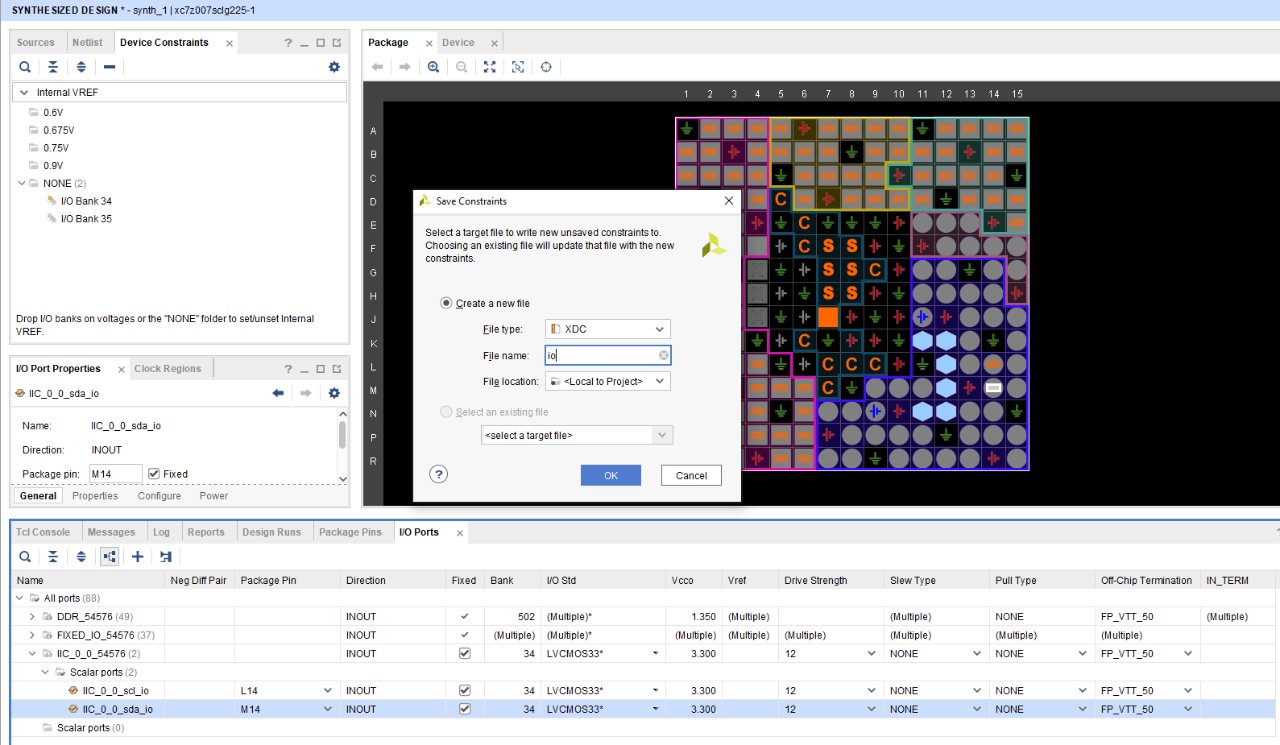Collapse all rows in I/O Ports
The image size is (1280, 745).
(x=53, y=556)
